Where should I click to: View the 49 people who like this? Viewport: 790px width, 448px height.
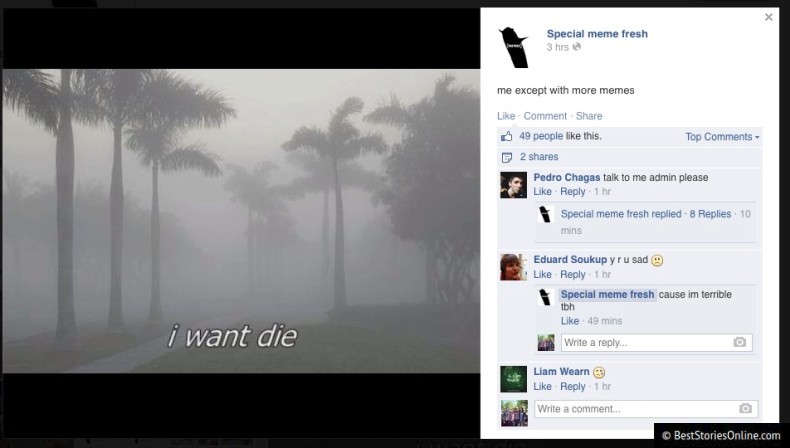[541, 136]
